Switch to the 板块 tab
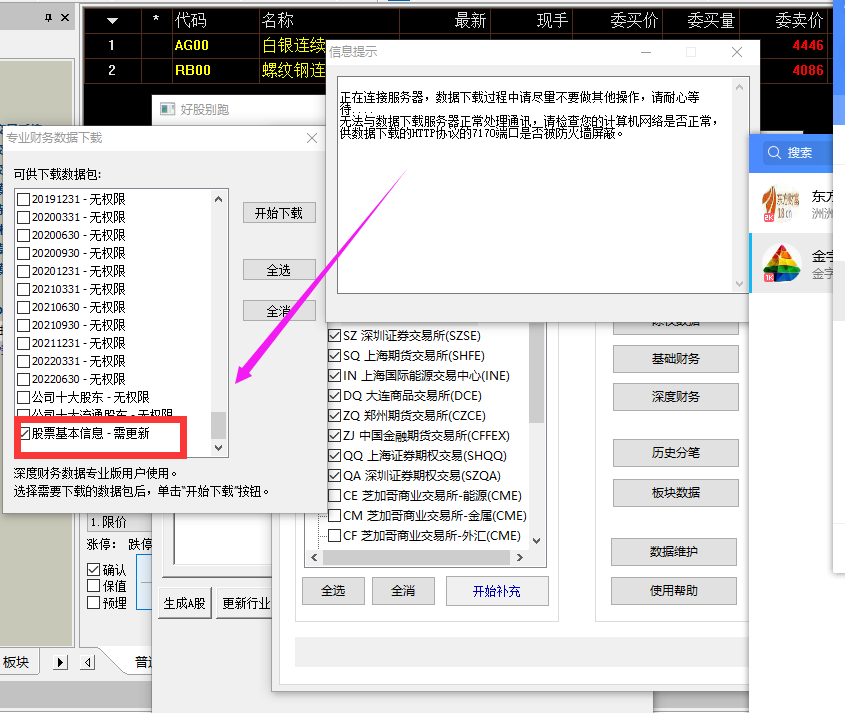The height and width of the screenshot is (713, 845). (17, 662)
